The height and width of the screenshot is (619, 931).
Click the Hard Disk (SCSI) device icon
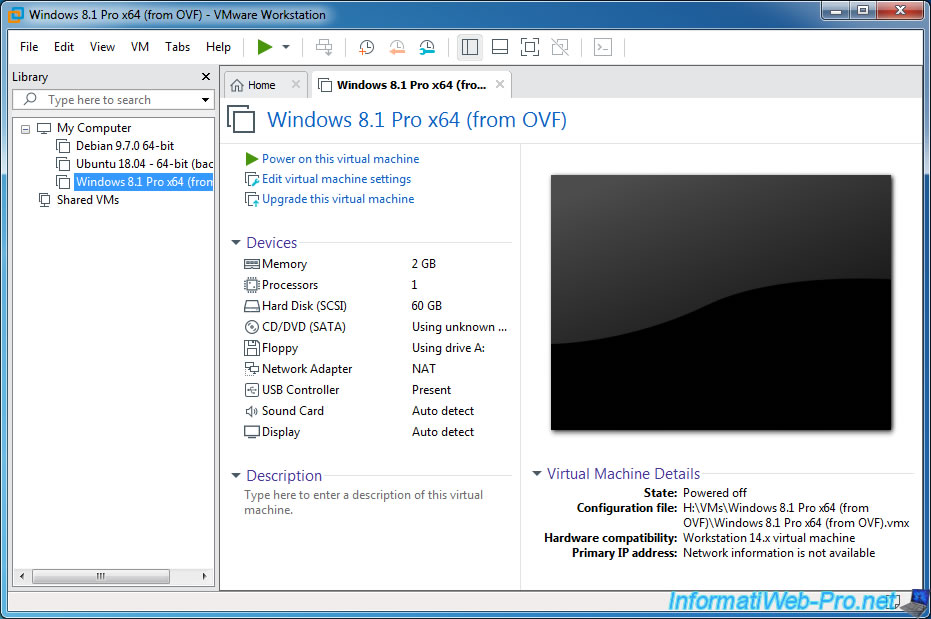252,306
